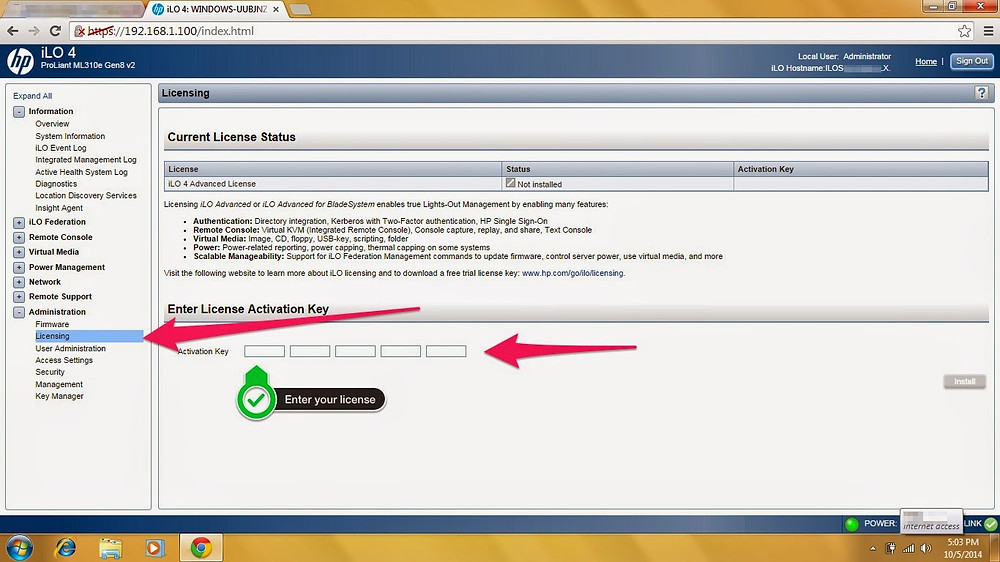The image size is (1000, 562).
Task: Launch Internet Explorer from taskbar
Action: pyautogui.click(x=66, y=547)
